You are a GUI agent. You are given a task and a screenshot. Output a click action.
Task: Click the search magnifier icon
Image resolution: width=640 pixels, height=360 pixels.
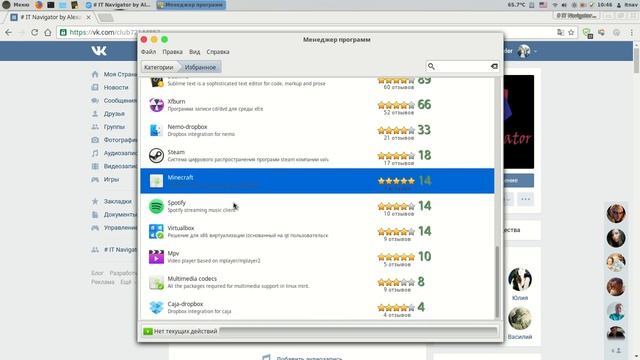click(431, 66)
